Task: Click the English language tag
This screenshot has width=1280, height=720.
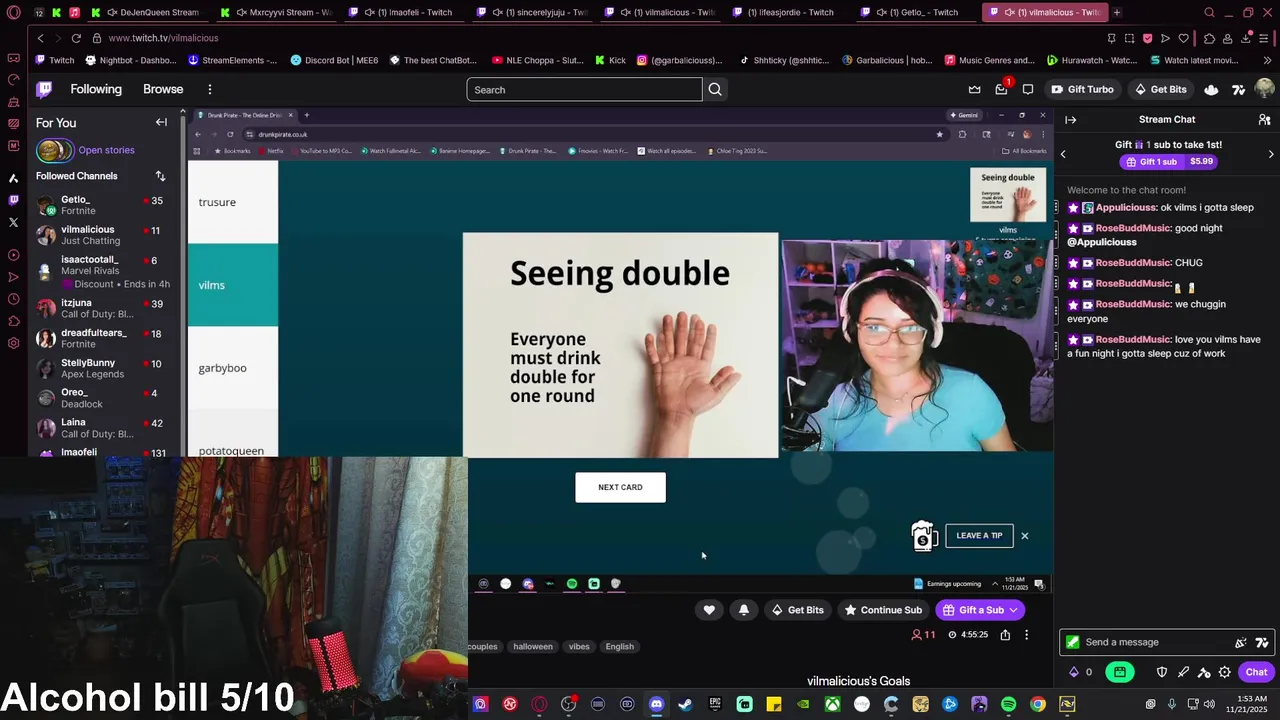Action: (x=619, y=646)
